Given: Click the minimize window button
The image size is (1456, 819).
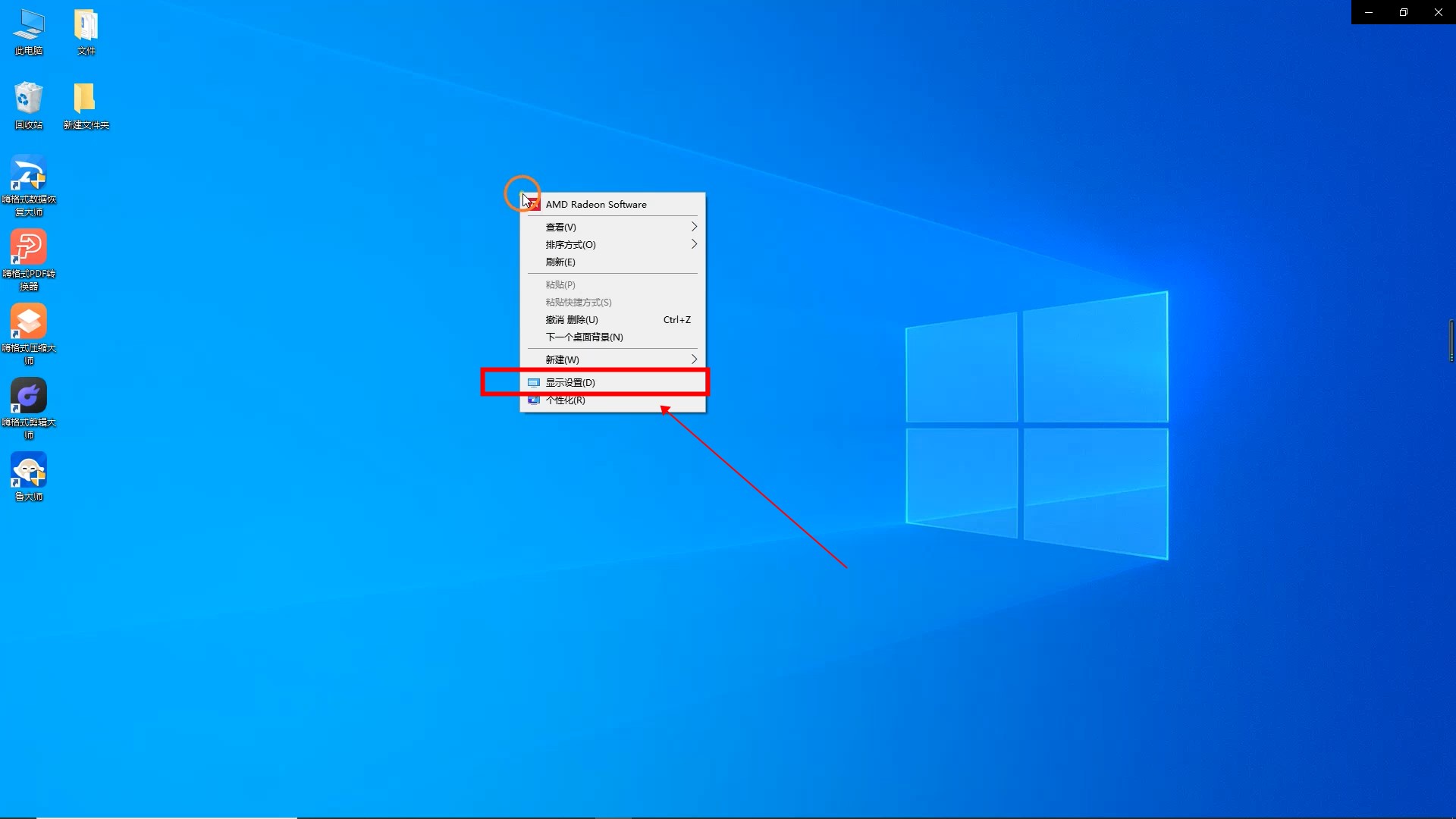Looking at the screenshot, I should point(1369,12).
